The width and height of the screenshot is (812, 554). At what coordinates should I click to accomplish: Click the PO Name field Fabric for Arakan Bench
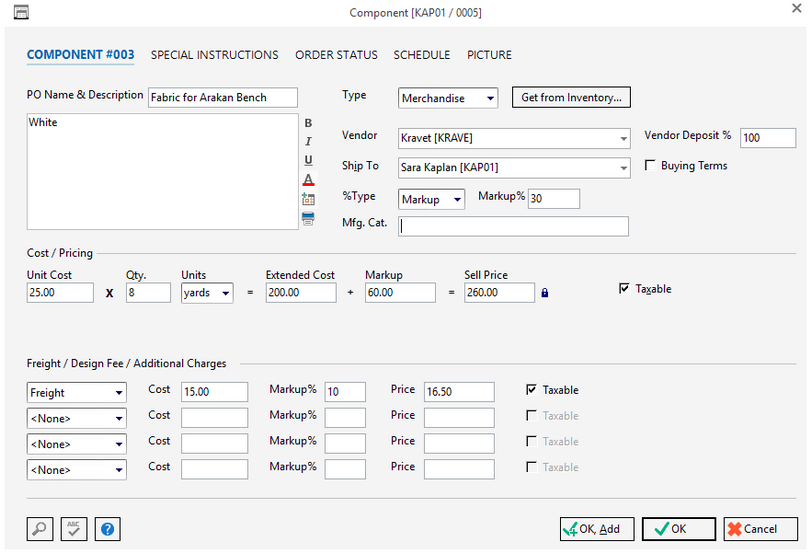pyautogui.click(x=223, y=97)
